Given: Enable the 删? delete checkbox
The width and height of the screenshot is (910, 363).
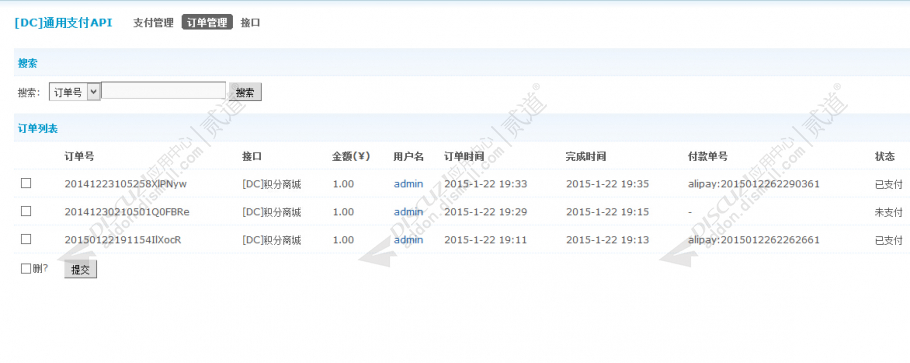Looking at the screenshot, I should click(26, 268).
